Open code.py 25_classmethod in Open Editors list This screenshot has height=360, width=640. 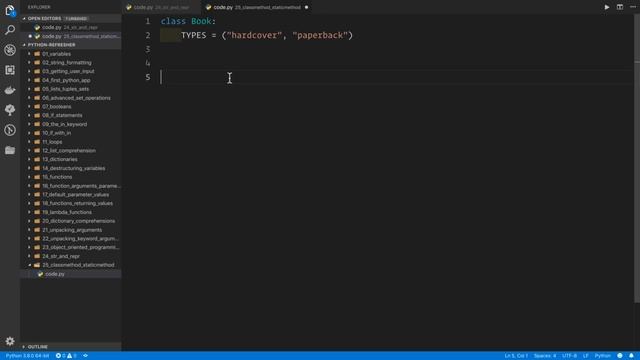(70, 36)
